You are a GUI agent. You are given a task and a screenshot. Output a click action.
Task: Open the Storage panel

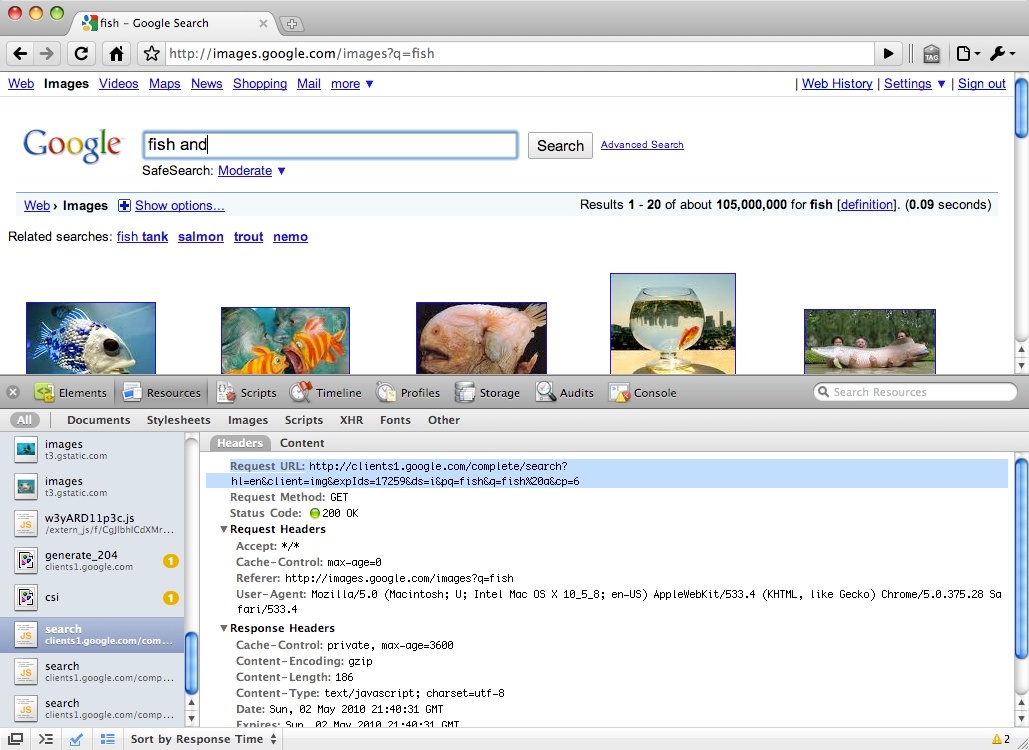[488, 392]
